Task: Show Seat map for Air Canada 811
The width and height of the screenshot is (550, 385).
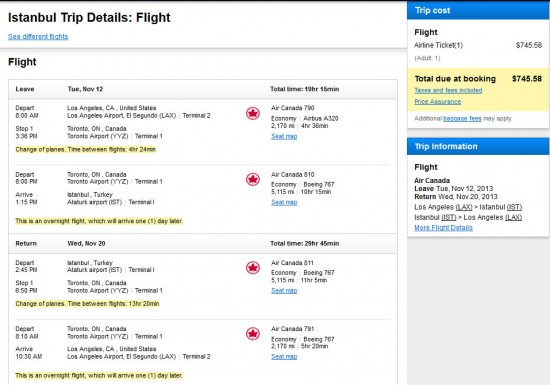Action: pos(284,291)
